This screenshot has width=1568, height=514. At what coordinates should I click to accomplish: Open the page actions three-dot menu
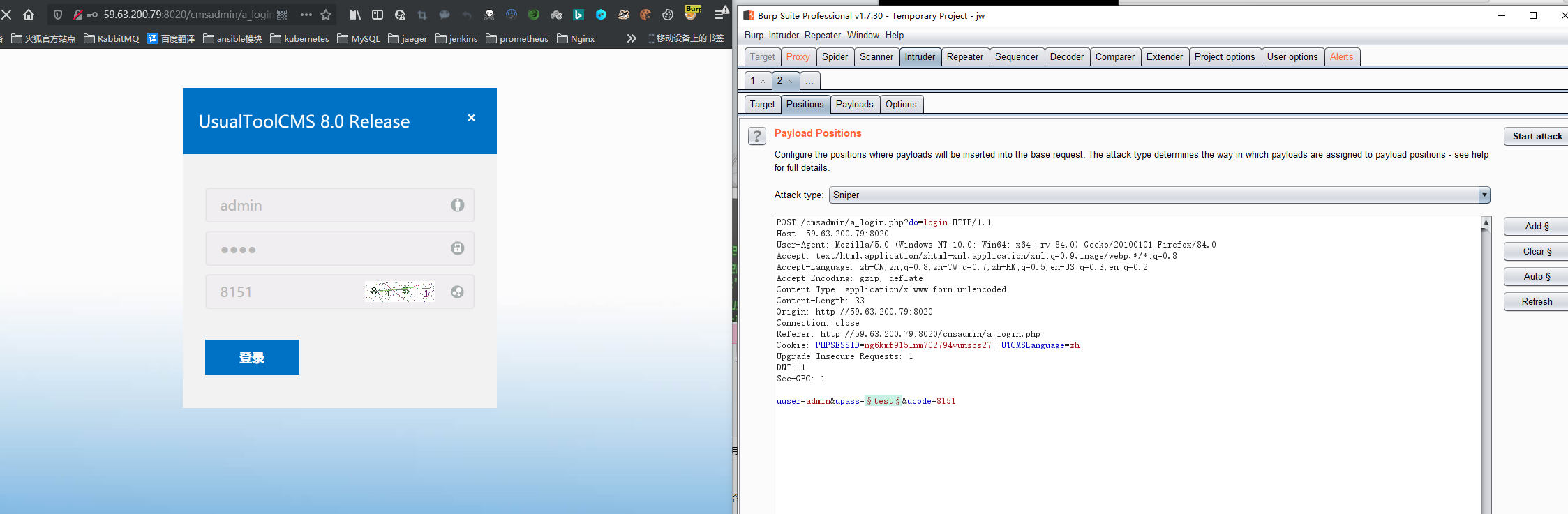(x=306, y=14)
